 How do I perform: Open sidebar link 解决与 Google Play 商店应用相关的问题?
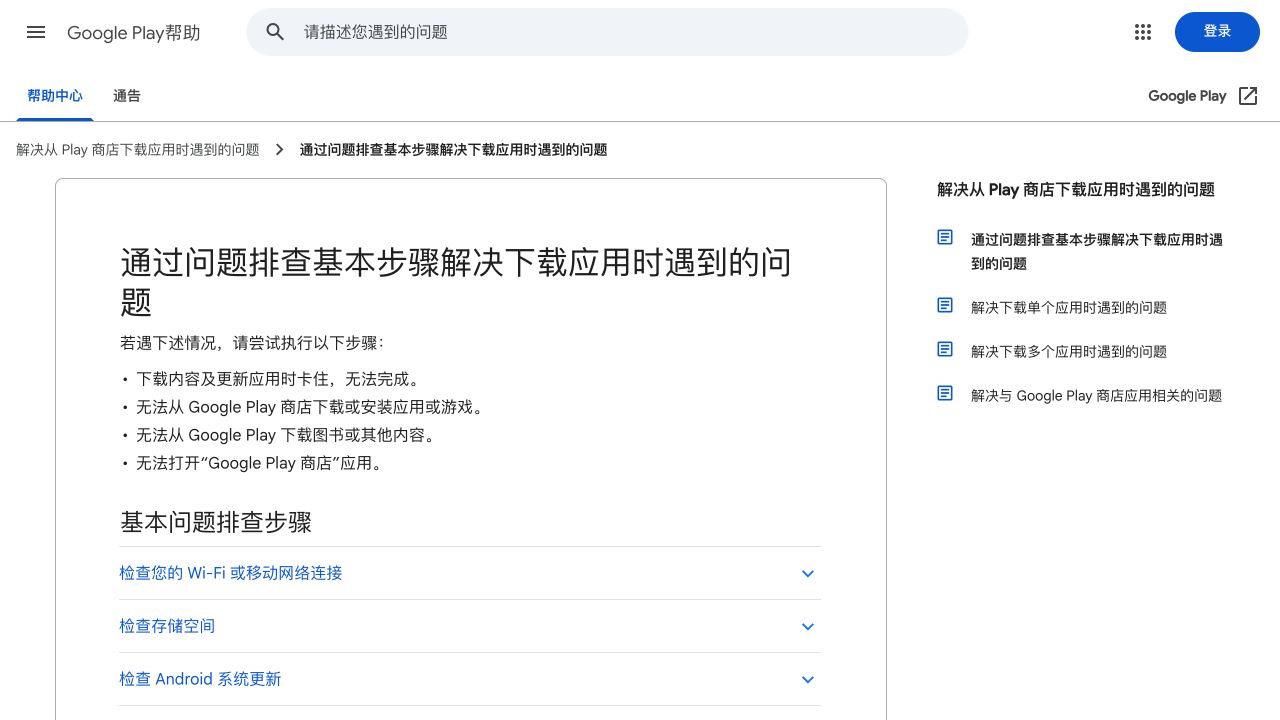point(1097,396)
